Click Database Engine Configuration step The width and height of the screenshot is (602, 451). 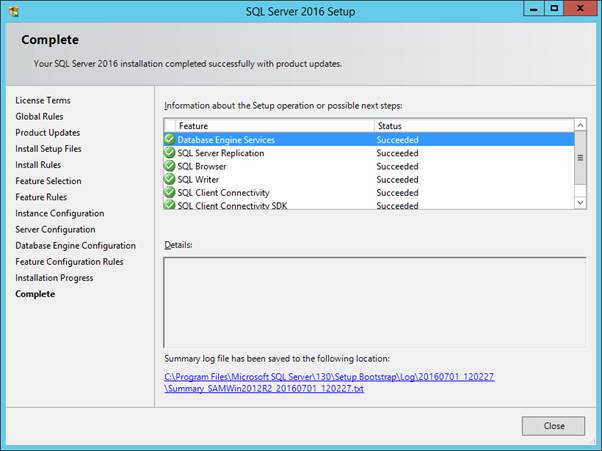[x=76, y=245]
